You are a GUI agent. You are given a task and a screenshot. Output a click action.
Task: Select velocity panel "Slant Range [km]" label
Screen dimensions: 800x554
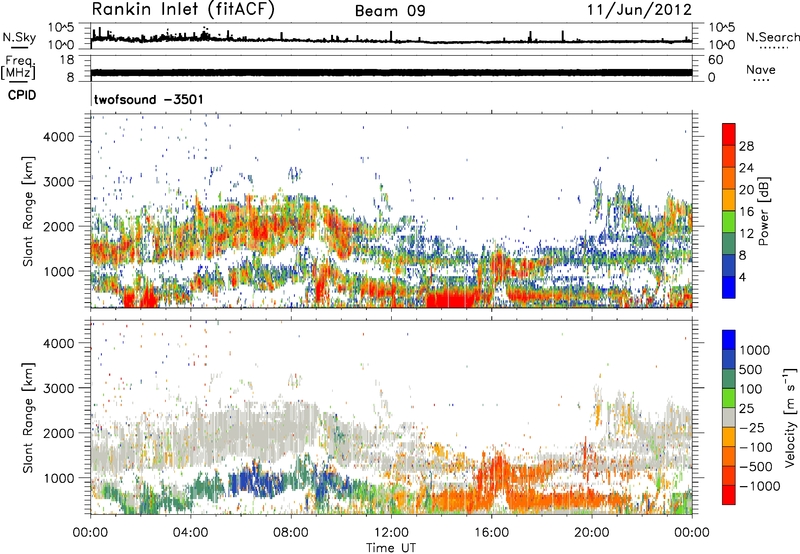[x=28, y=418]
